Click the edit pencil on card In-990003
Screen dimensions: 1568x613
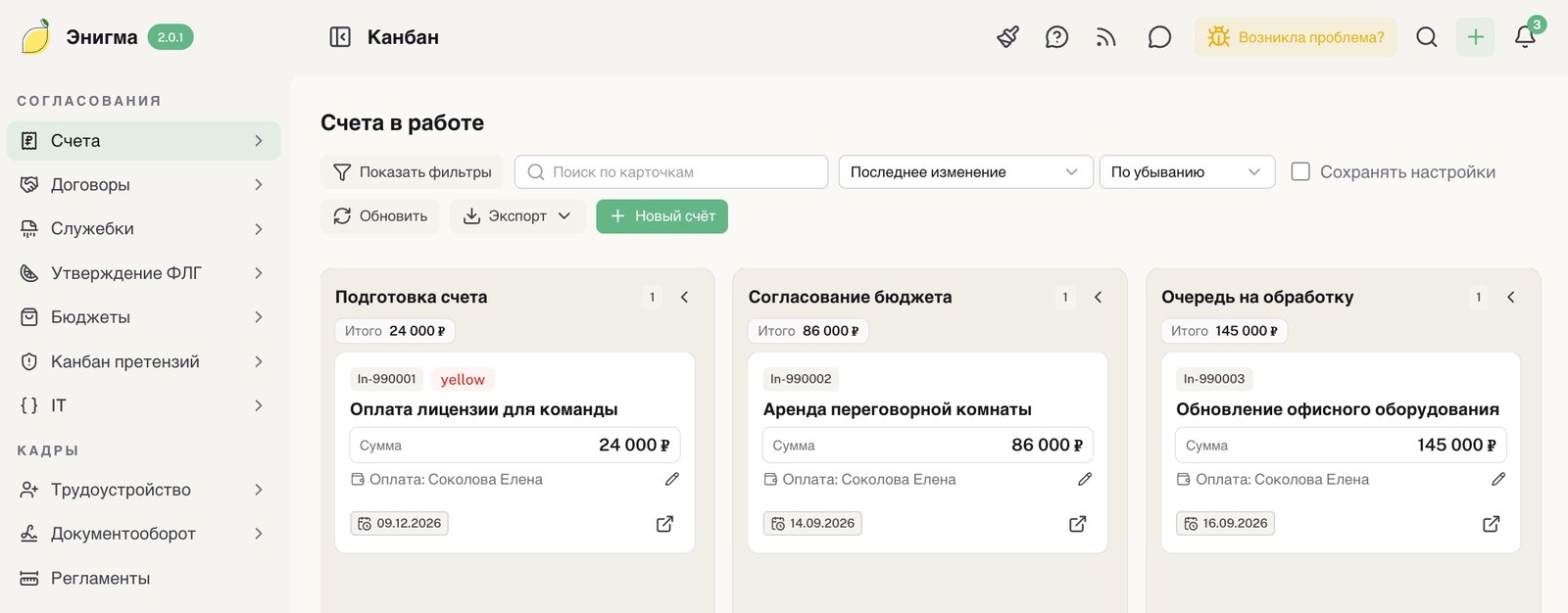click(x=1498, y=479)
